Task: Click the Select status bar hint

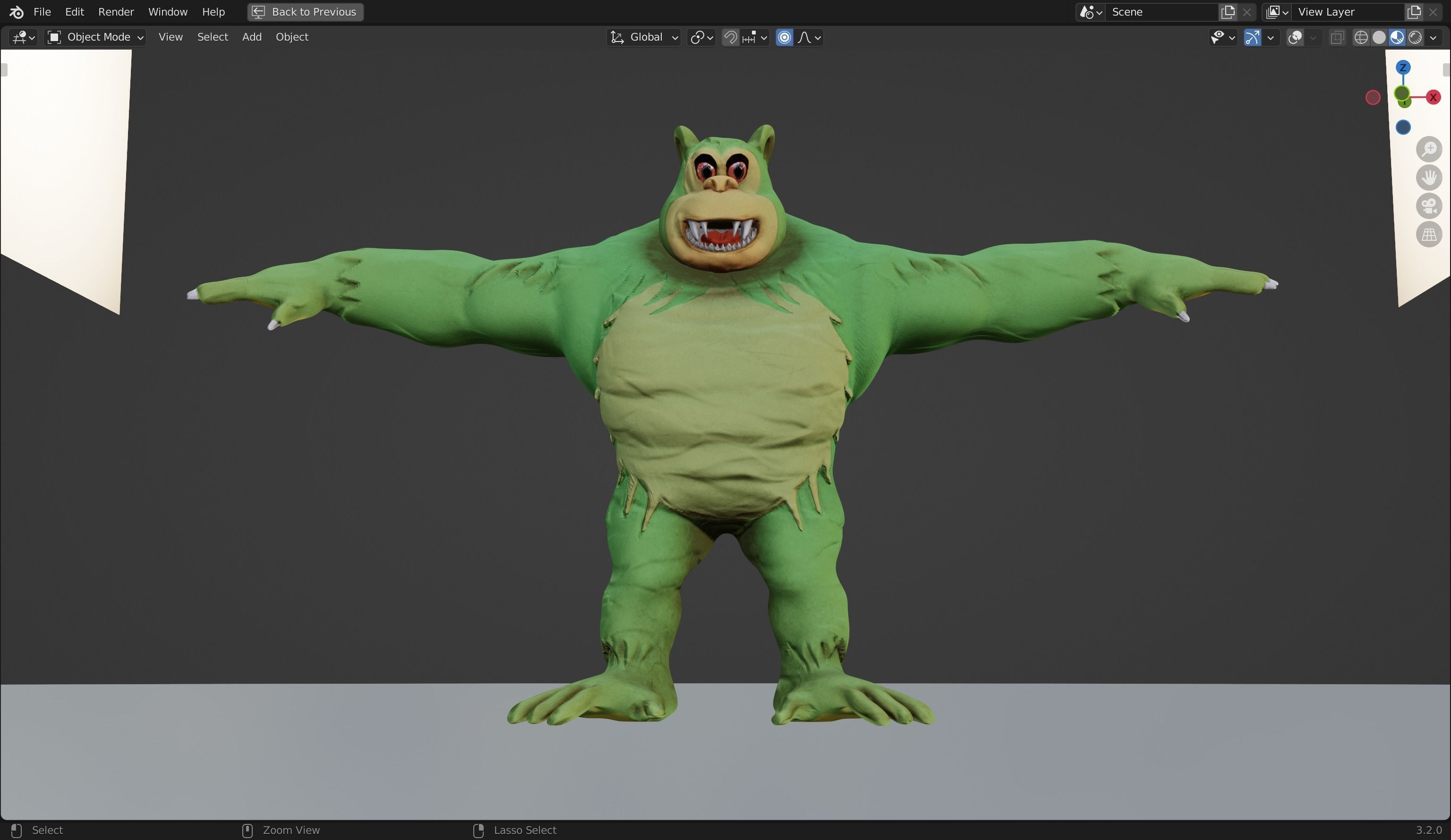Action: pyautogui.click(x=36, y=830)
